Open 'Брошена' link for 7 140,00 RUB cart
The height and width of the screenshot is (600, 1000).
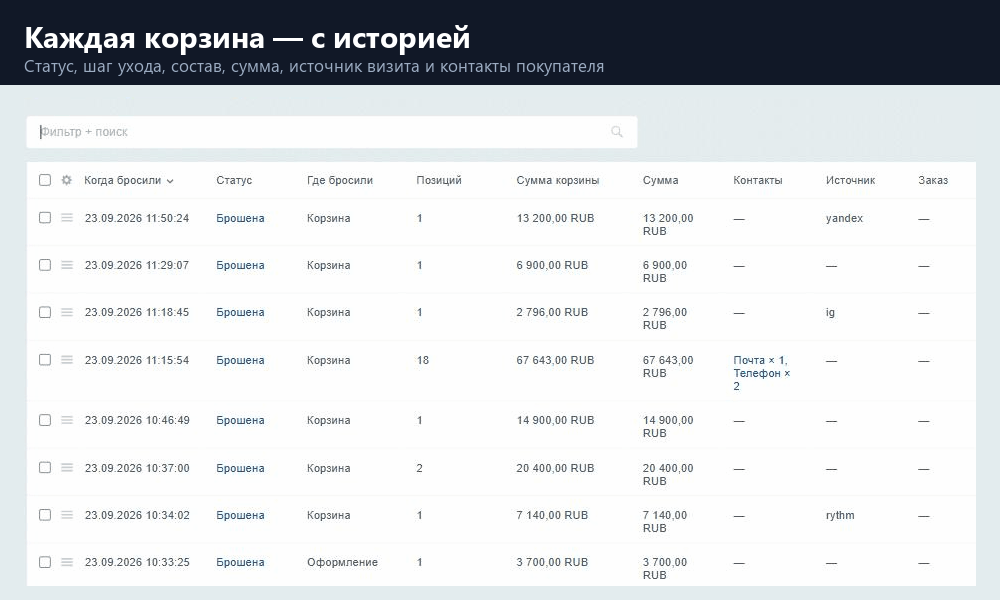click(240, 515)
